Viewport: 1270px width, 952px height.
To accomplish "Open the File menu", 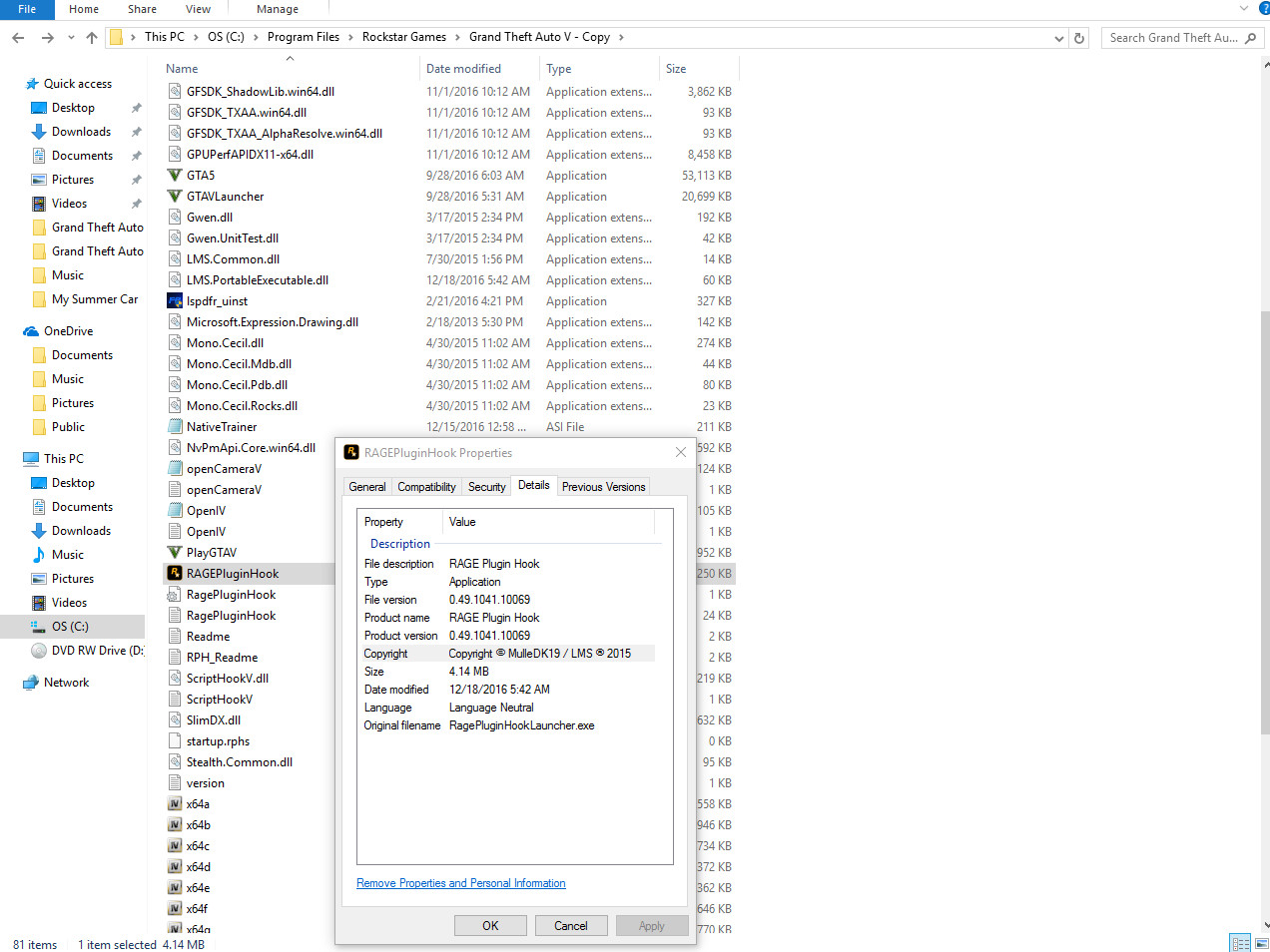I will (x=27, y=9).
